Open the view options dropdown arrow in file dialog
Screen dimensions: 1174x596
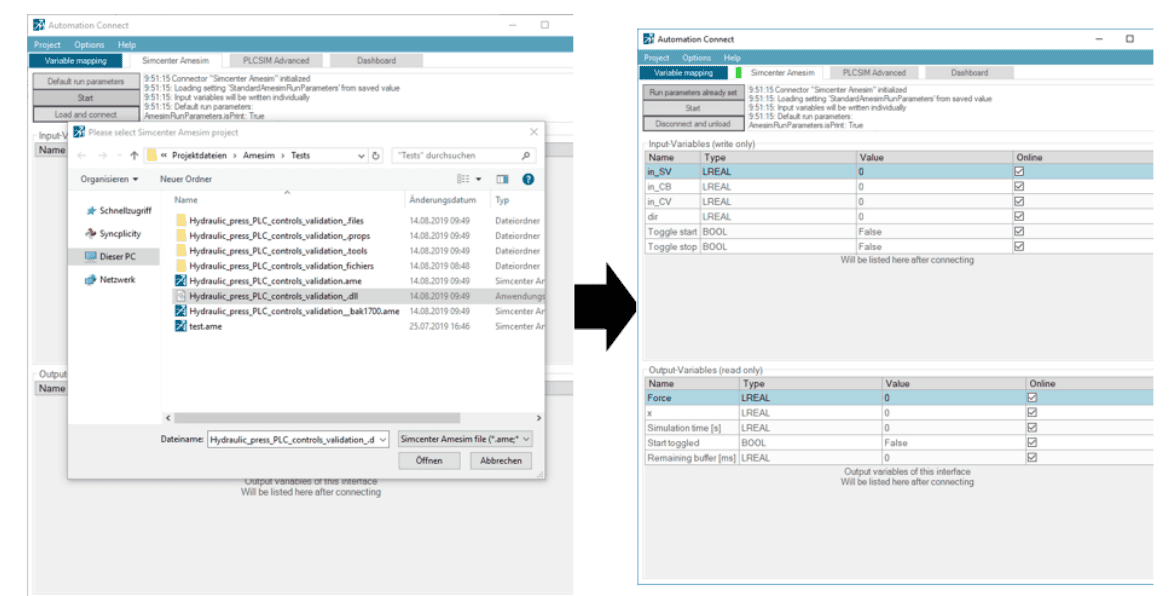coord(479,179)
